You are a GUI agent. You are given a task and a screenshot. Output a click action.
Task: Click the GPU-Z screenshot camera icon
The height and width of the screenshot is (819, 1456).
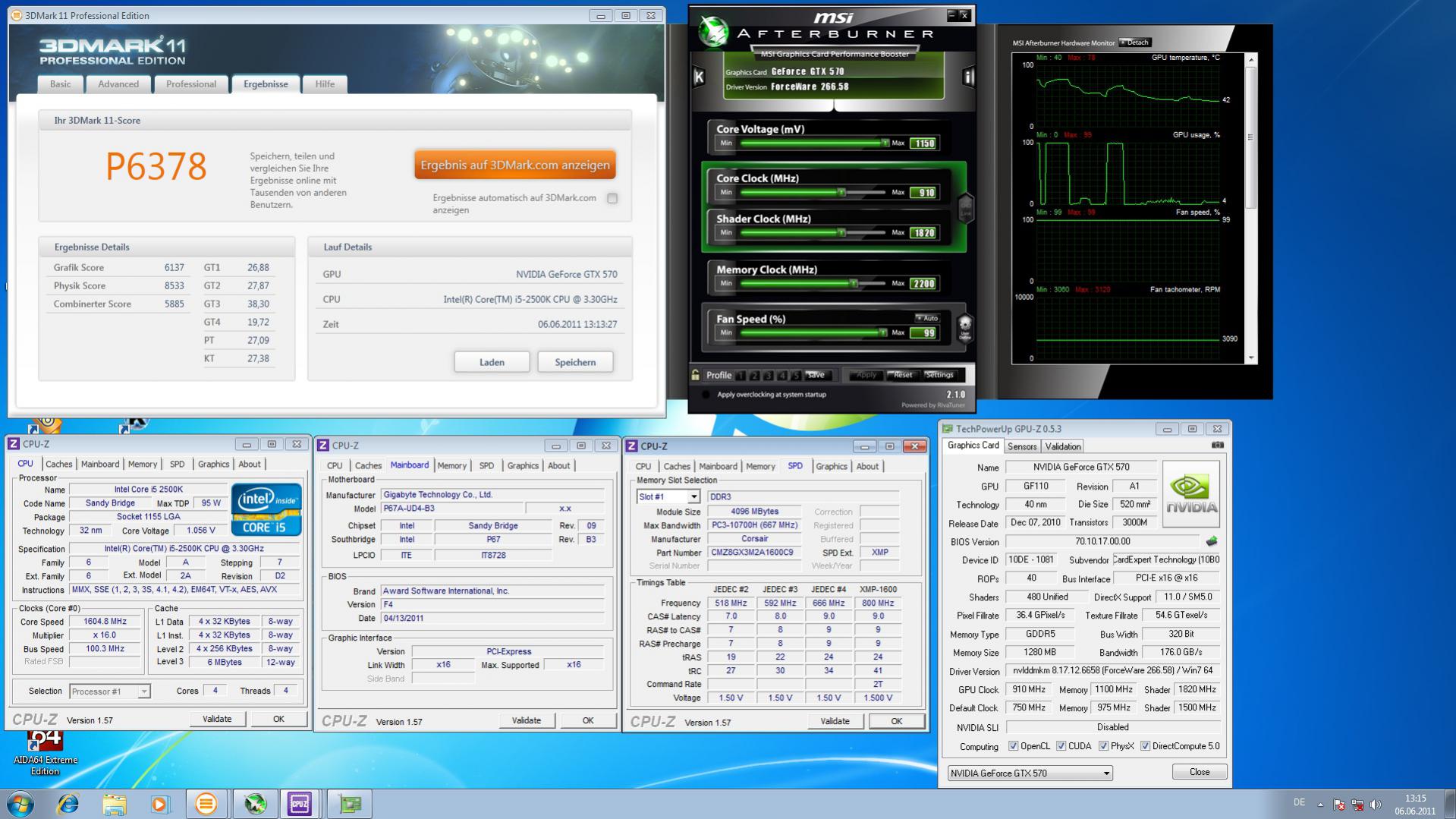tap(1218, 446)
